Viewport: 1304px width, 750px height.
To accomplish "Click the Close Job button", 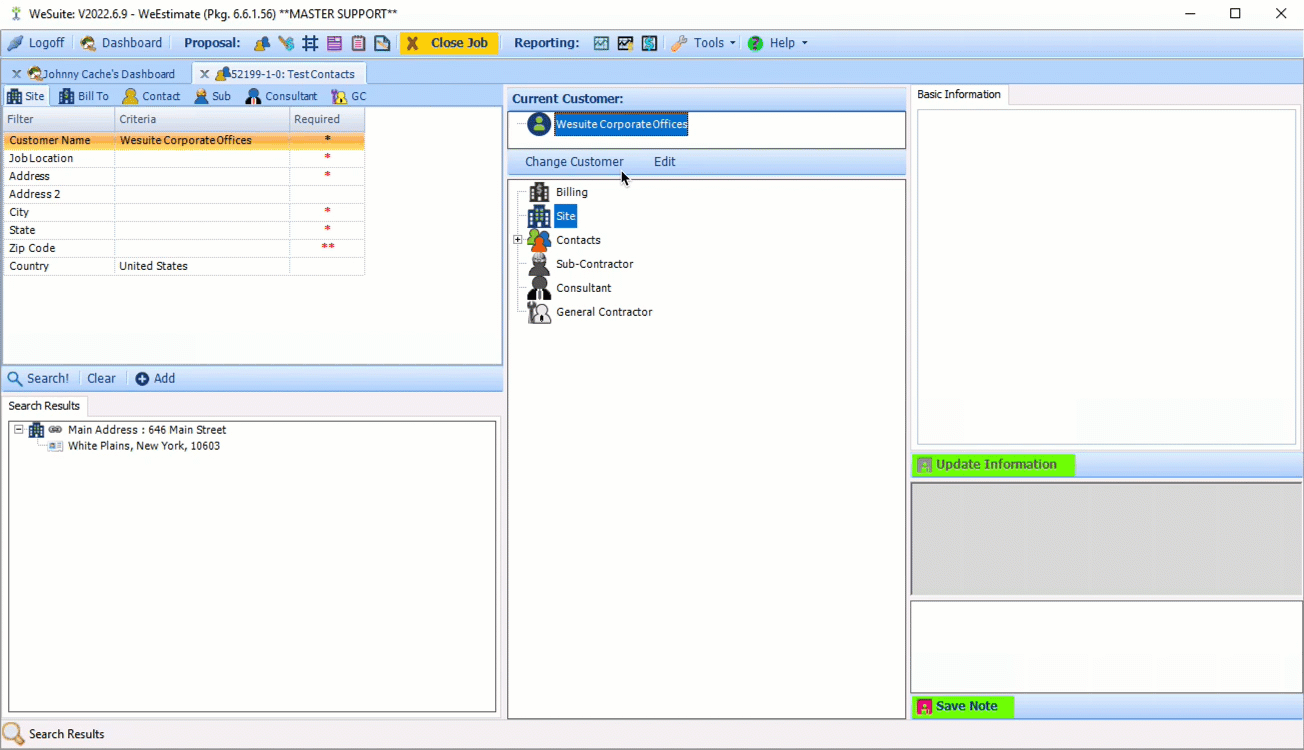I will pos(449,43).
